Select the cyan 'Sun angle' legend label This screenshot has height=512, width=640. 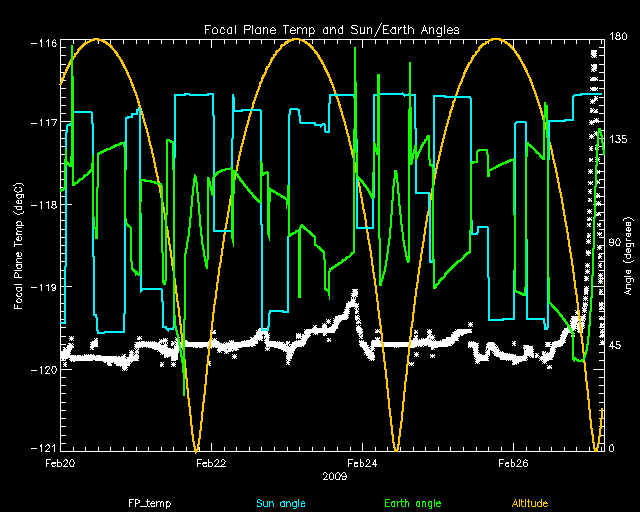coord(279,503)
